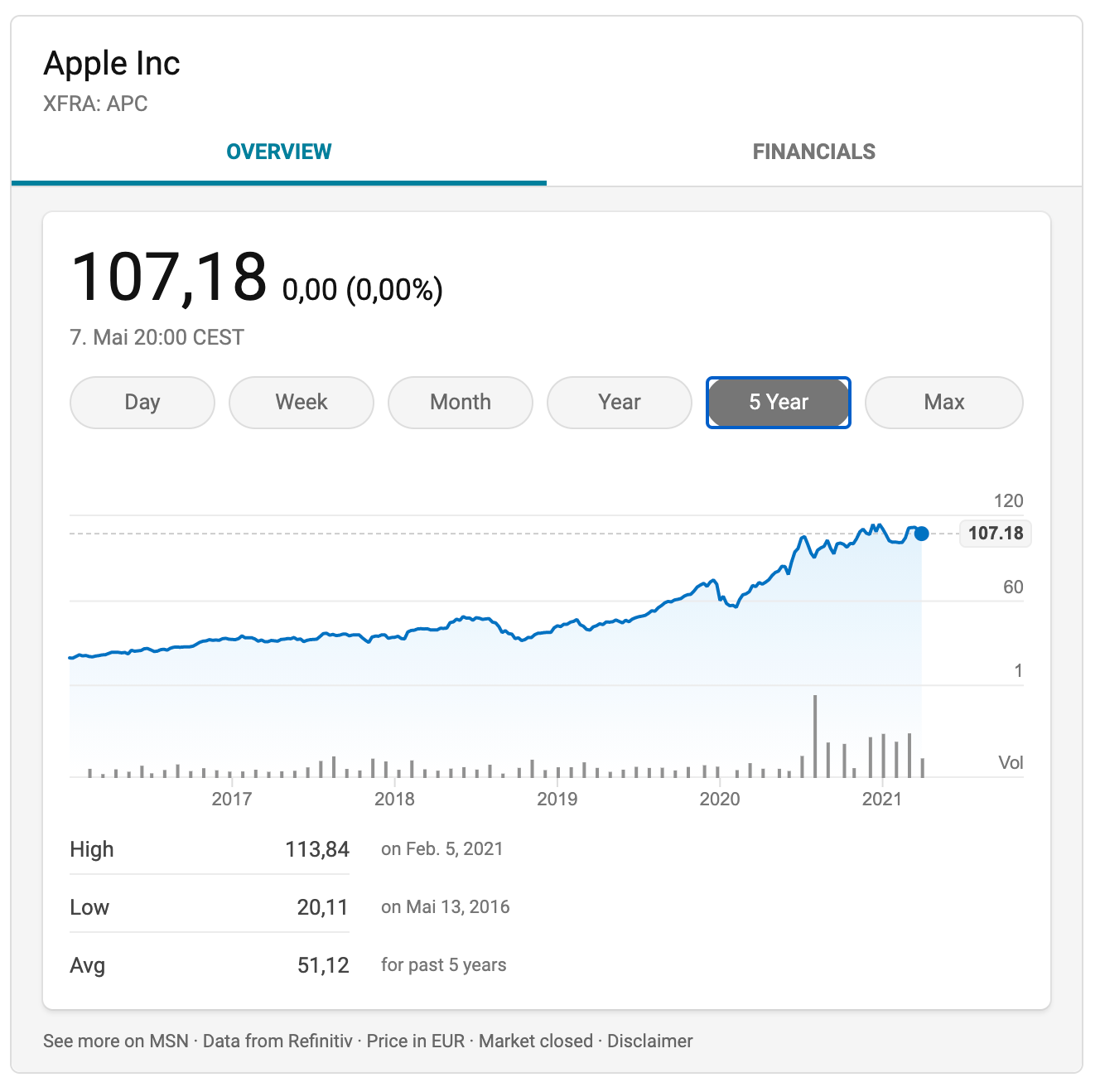1100x1092 pixels.
Task: Click the Low value 20,11 row
Action: click(210, 907)
